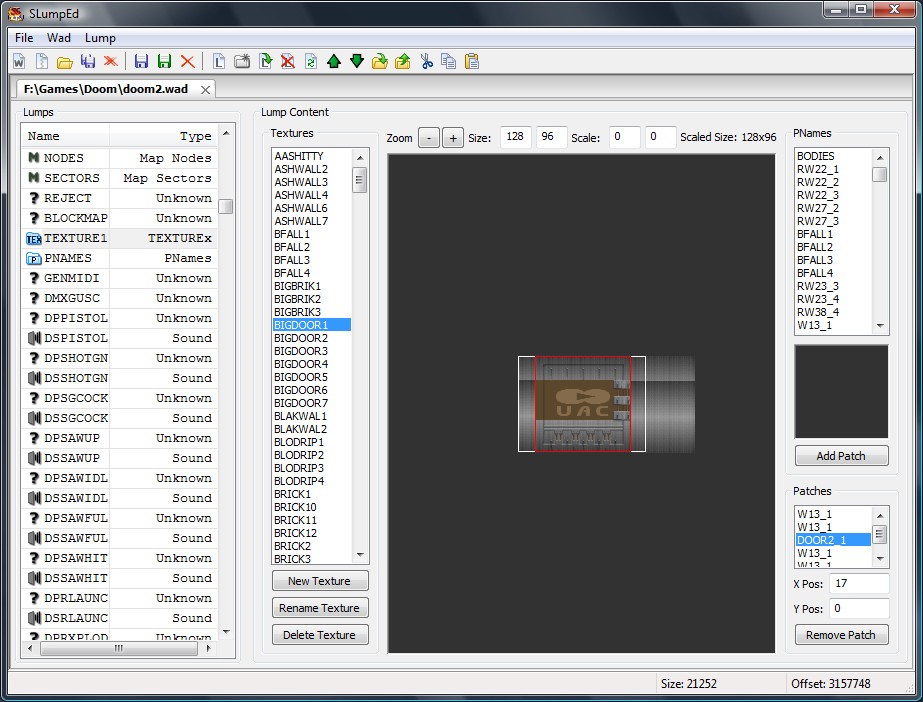Click down arrow of PNames list scrollbar

pyautogui.click(x=880, y=325)
